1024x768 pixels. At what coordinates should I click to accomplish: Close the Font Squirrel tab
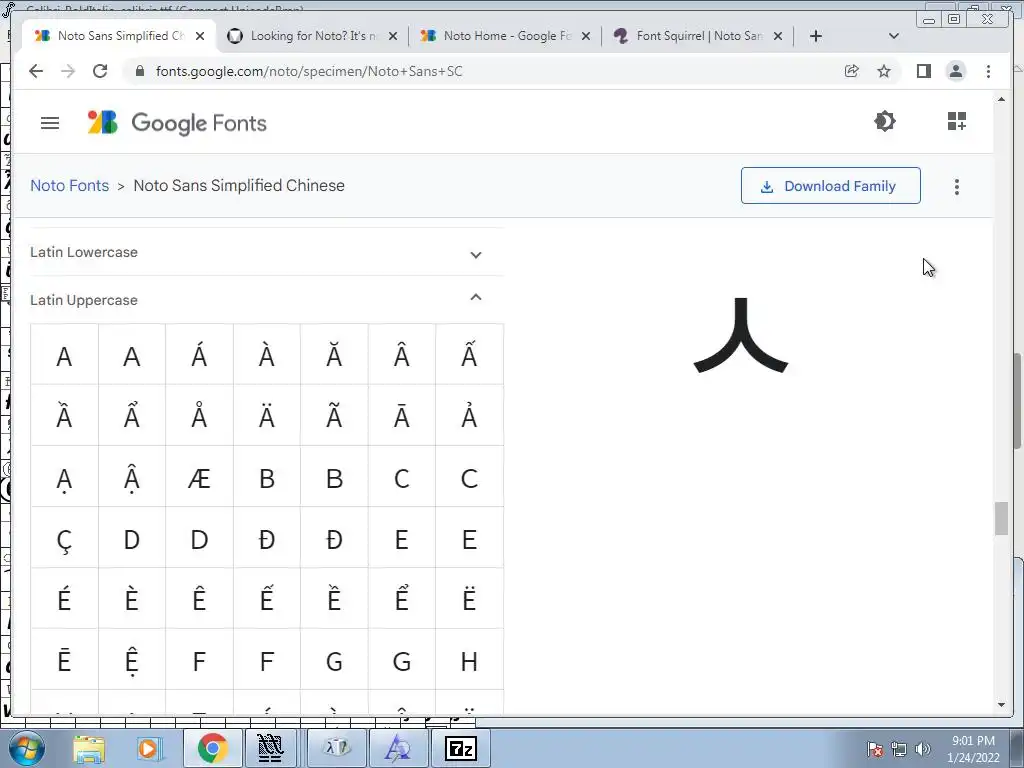pyautogui.click(x=778, y=37)
